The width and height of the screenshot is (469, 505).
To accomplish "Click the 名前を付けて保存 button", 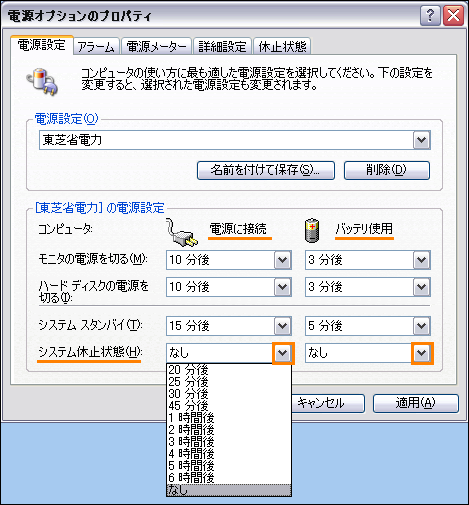I will click(x=266, y=170).
